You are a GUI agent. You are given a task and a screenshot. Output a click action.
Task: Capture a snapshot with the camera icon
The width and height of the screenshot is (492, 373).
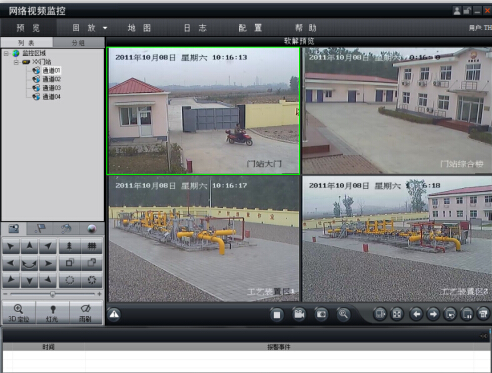click(321, 314)
